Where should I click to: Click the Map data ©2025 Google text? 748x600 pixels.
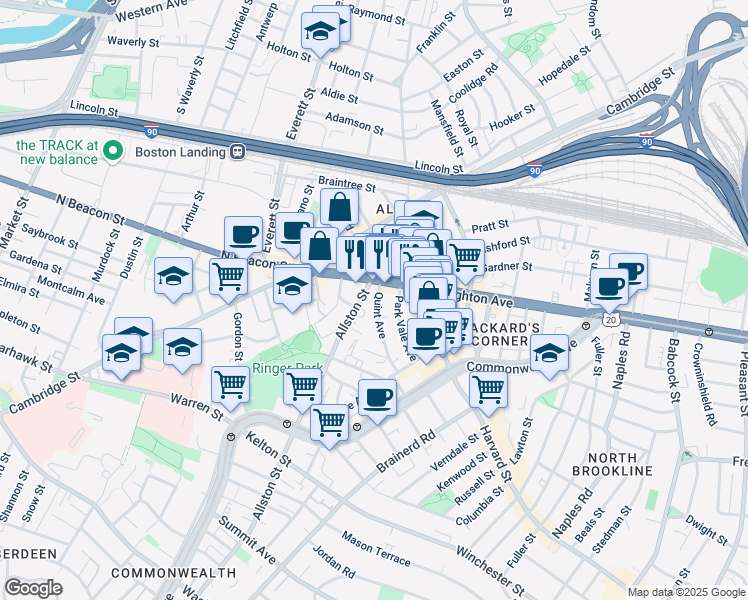(x=687, y=593)
